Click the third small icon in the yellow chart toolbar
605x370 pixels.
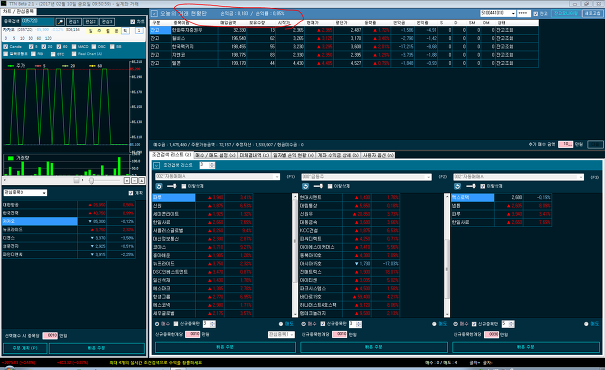click(x=108, y=31)
